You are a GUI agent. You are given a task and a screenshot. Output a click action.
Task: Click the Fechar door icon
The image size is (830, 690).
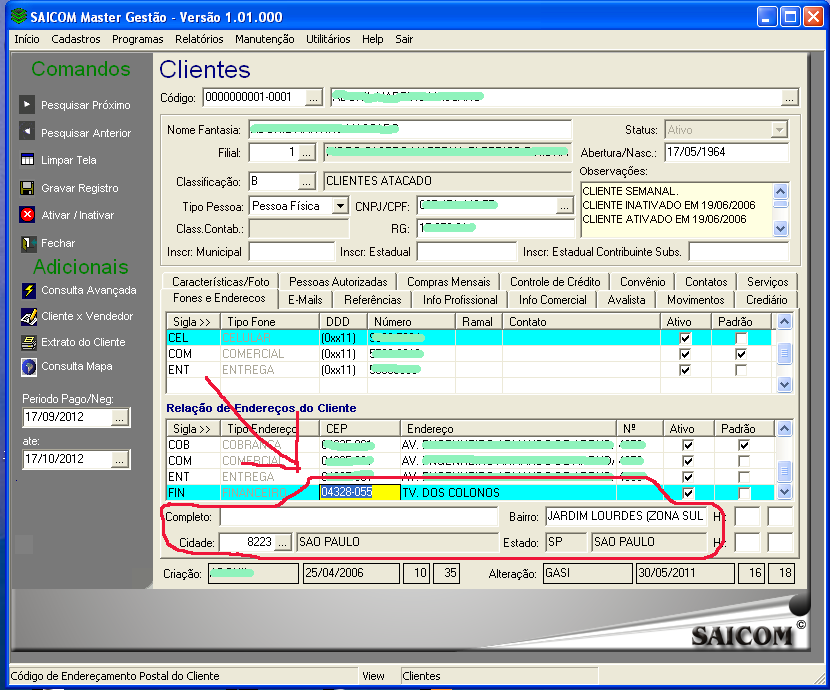coord(27,243)
